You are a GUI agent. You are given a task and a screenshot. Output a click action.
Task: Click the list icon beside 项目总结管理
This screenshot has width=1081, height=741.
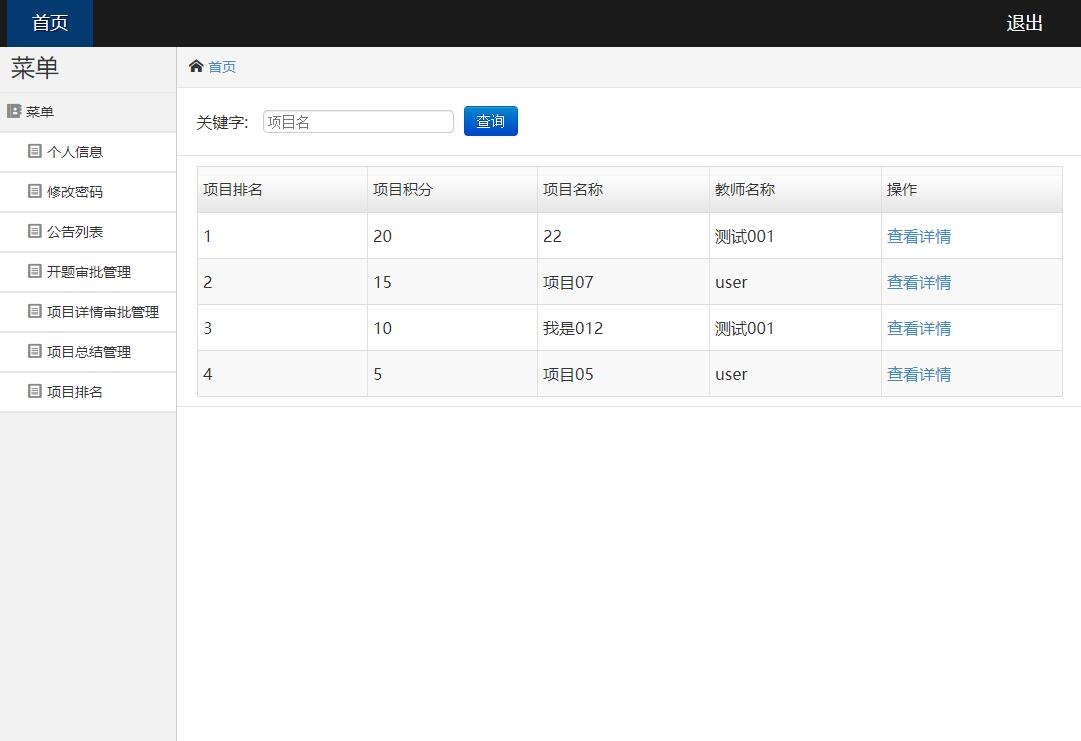(35, 352)
